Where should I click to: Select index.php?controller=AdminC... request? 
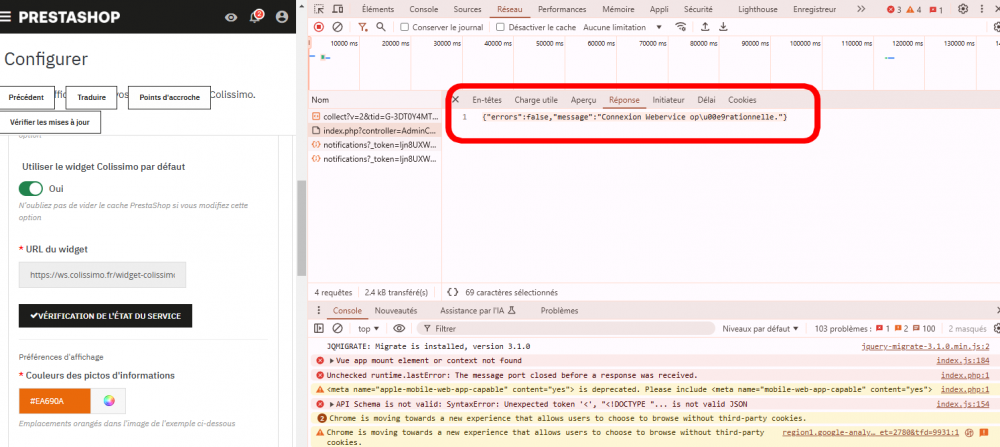pos(374,130)
